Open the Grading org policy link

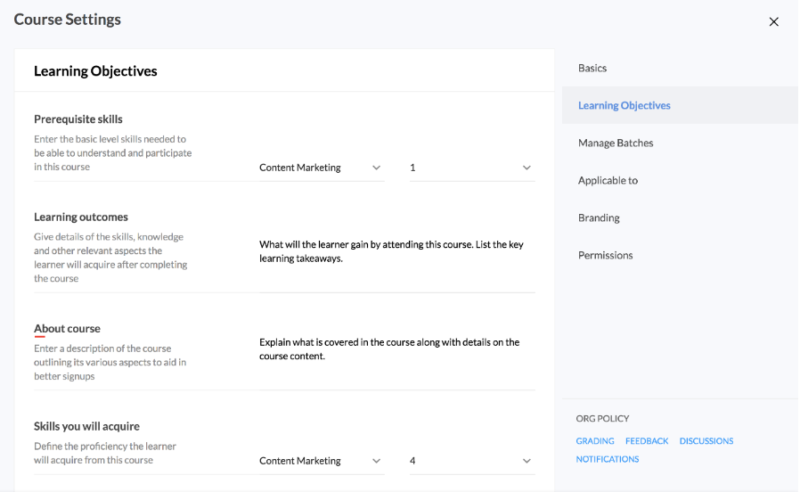pyautogui.click(x=595, y=441)
